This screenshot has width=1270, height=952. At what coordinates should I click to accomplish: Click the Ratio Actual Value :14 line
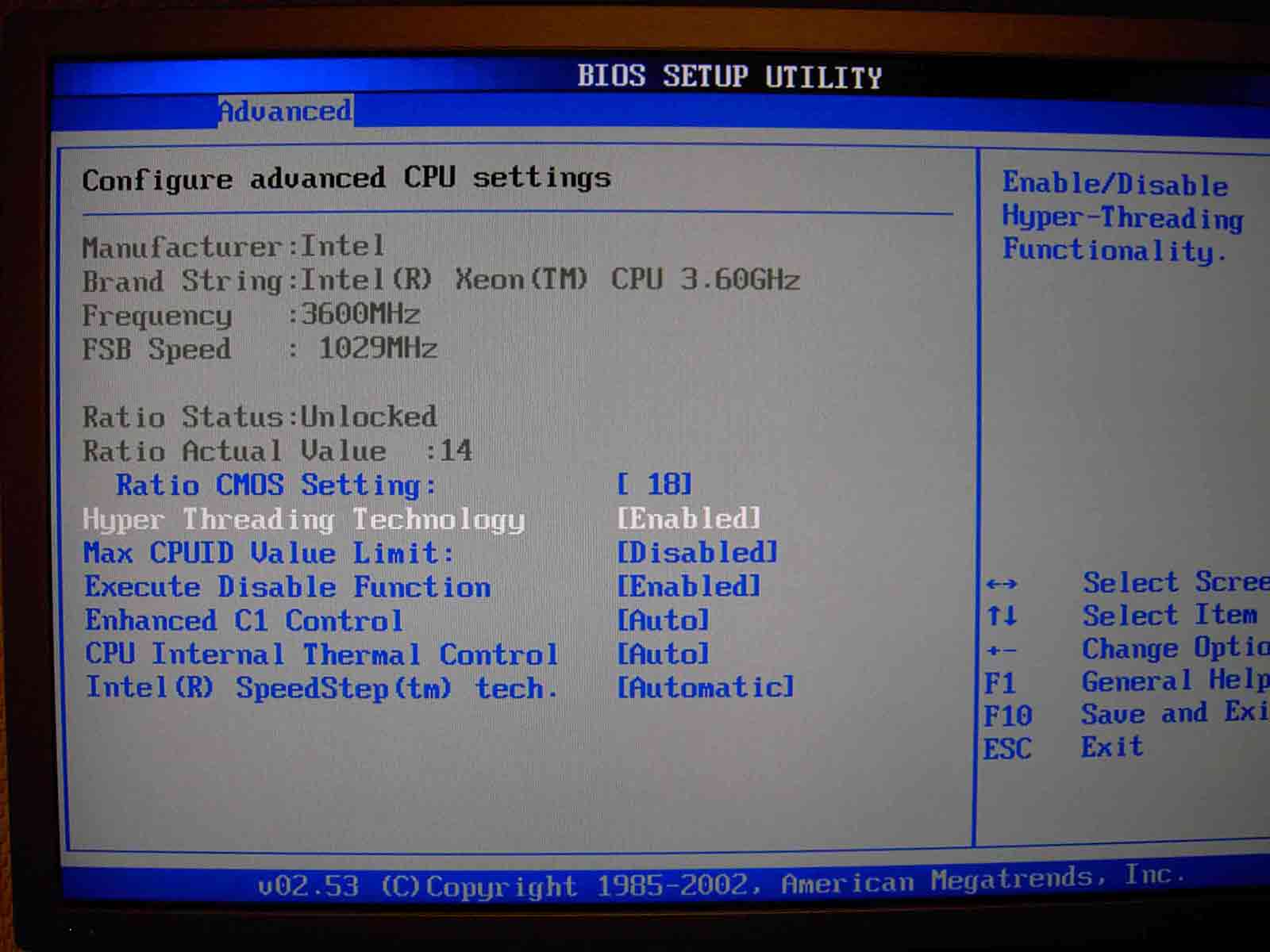pos(277,451)
